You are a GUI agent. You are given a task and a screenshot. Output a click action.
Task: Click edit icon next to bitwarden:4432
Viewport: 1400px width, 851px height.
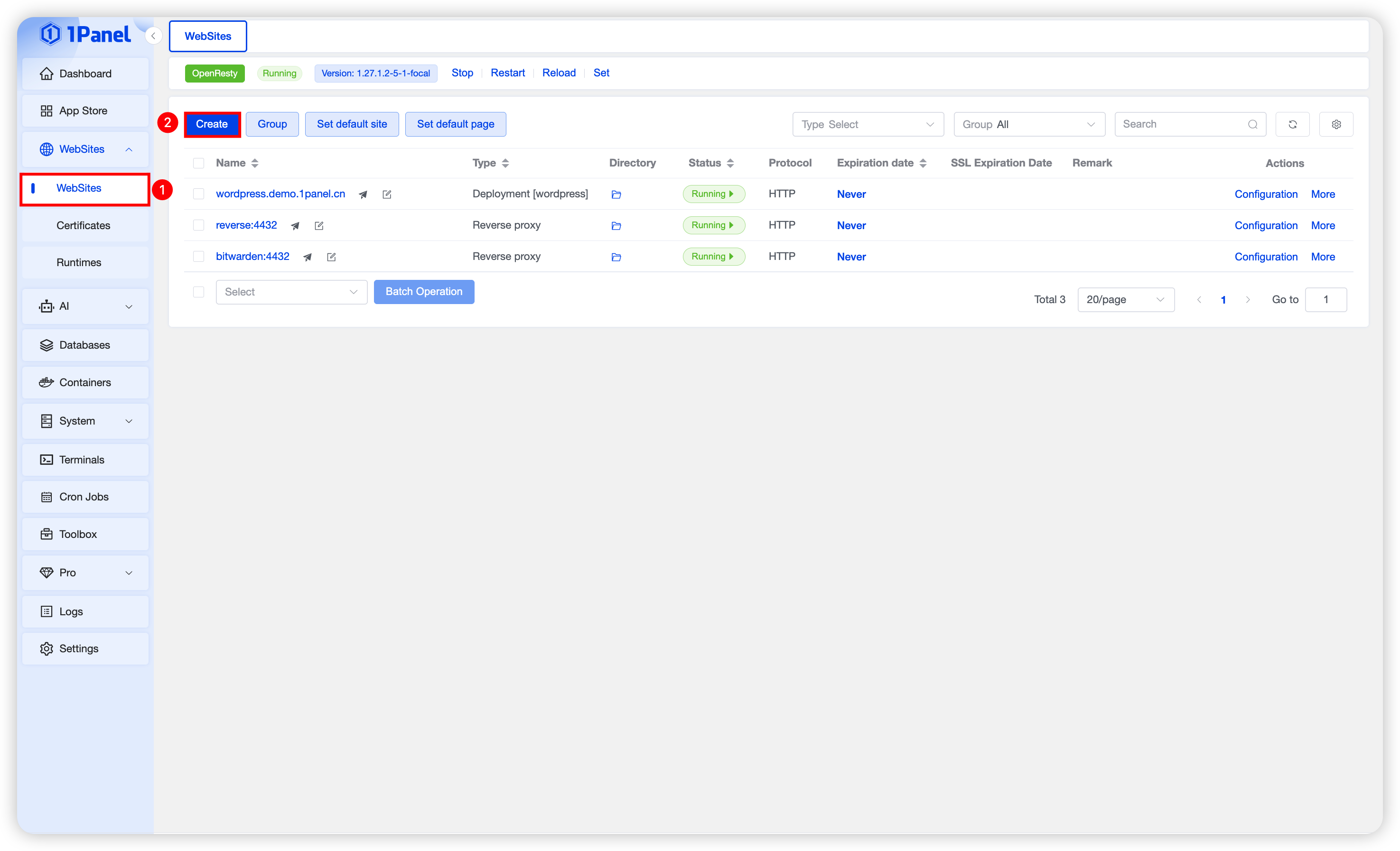pos(331,257)
